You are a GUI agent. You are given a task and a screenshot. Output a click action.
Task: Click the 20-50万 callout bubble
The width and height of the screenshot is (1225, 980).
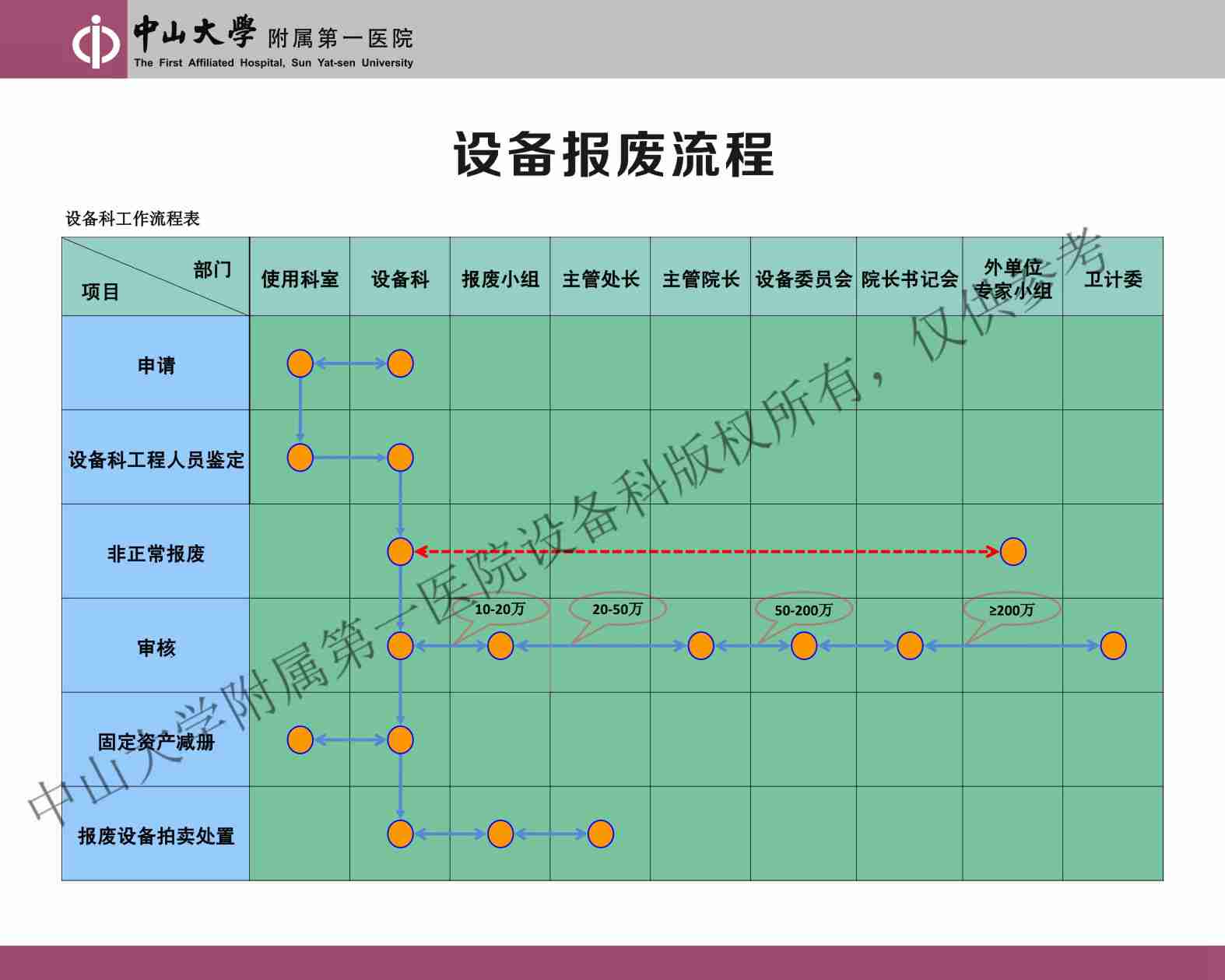click(617, 609)
